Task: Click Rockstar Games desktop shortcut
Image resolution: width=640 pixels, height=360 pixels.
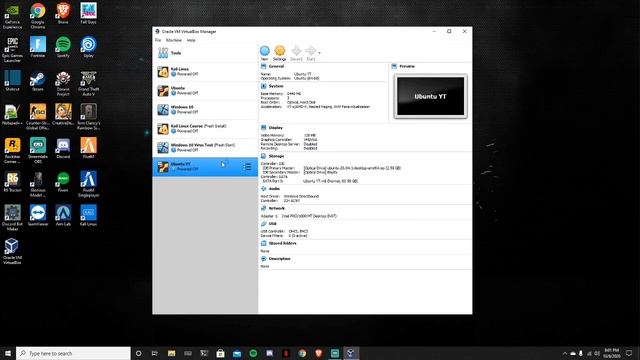Action: pos(12,151)
